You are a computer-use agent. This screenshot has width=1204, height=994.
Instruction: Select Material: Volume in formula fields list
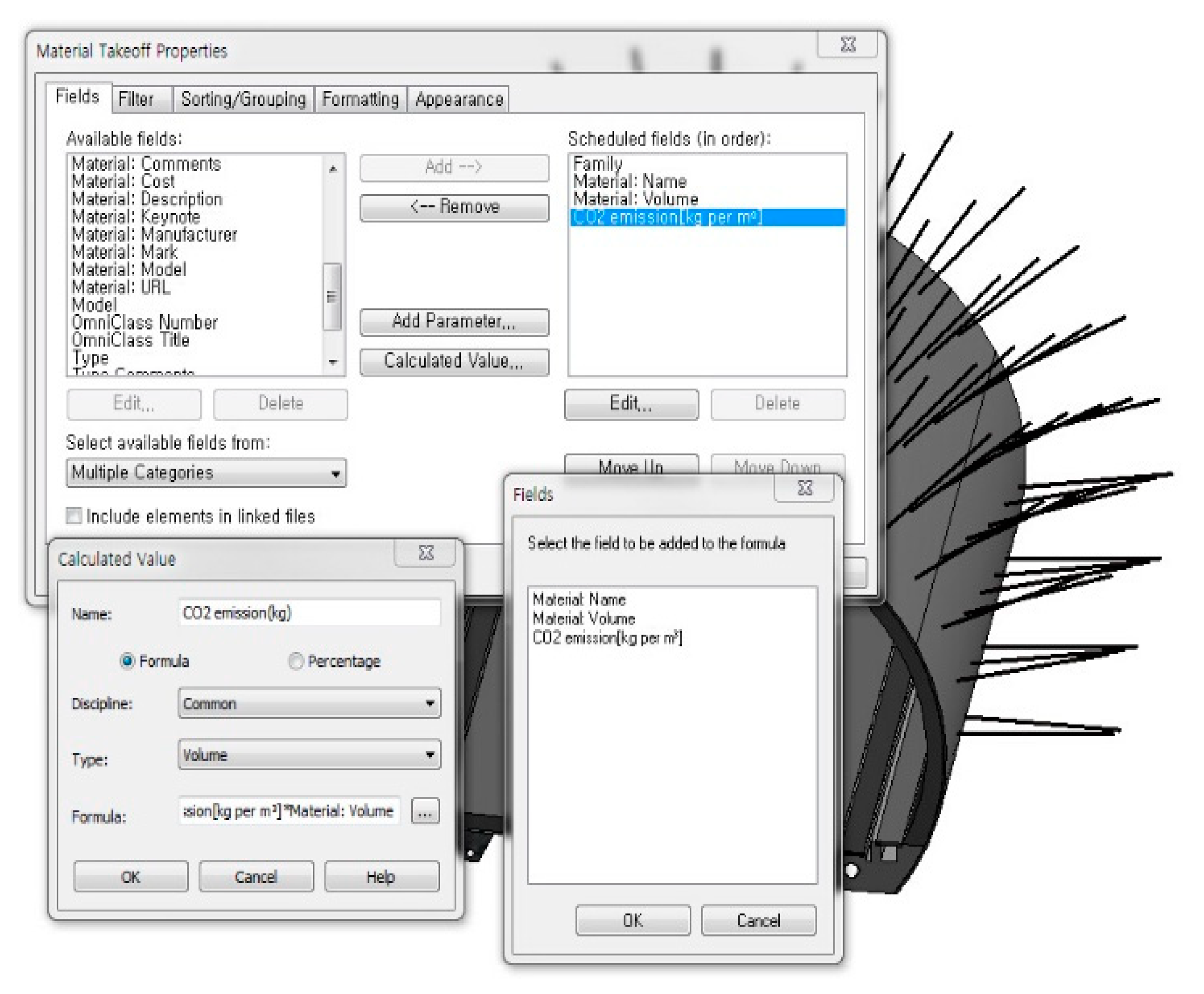[x=584, y=619]
